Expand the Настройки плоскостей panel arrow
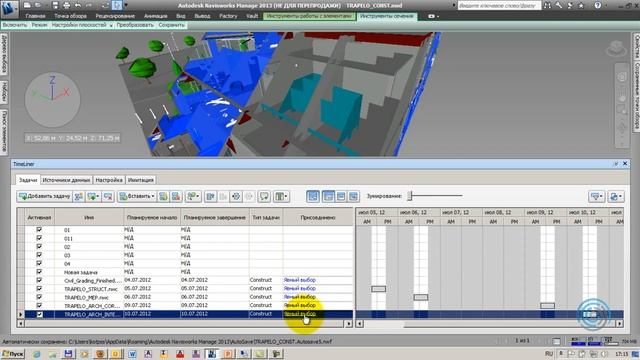The height and width of the screenshot is (360, 640). pos(111,25)
